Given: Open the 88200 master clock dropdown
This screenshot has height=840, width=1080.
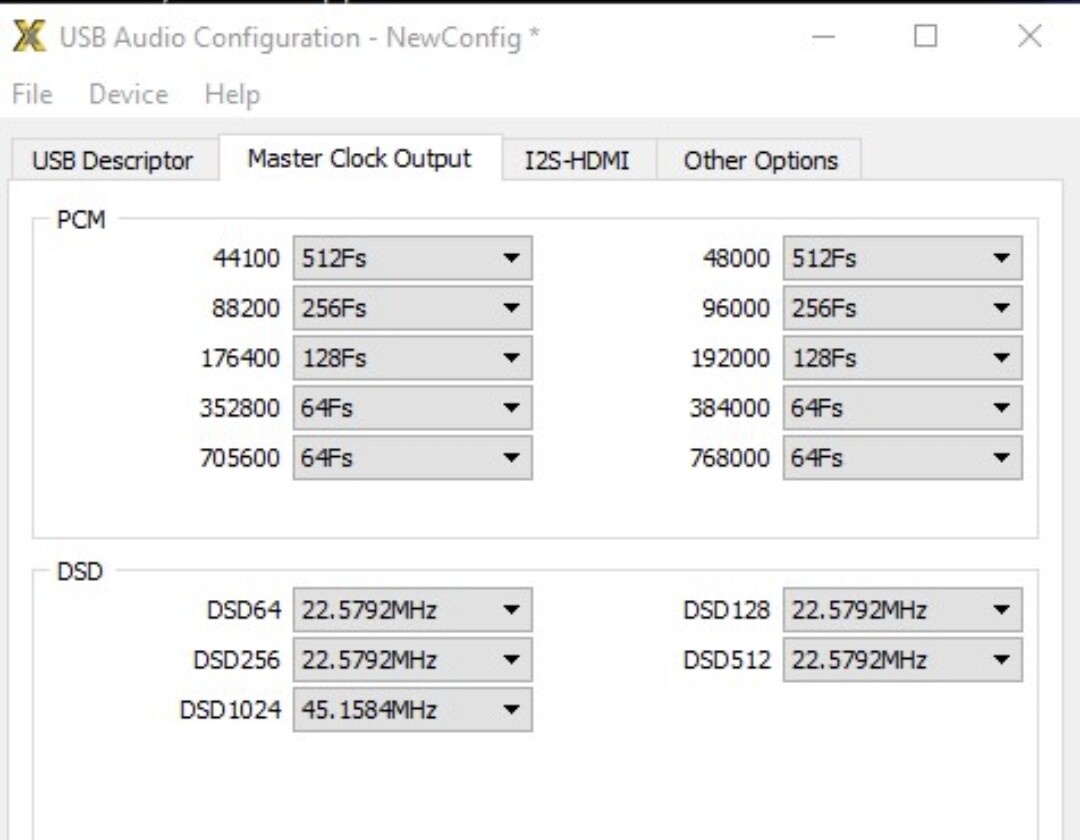Looking at the screenshot, I should (x=412, y=308).
